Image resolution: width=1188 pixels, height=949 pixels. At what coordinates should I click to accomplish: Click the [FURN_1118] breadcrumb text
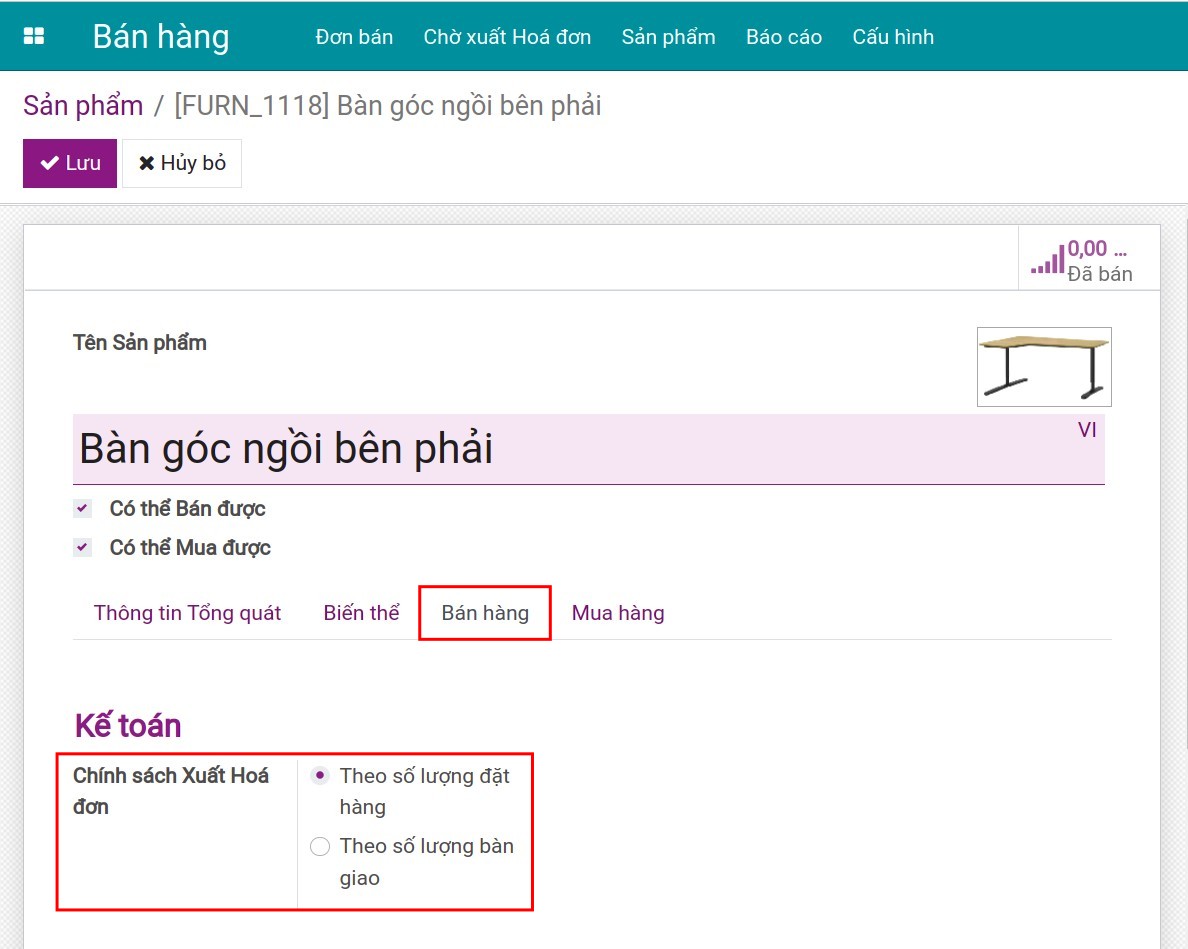(x=388, y=105)
